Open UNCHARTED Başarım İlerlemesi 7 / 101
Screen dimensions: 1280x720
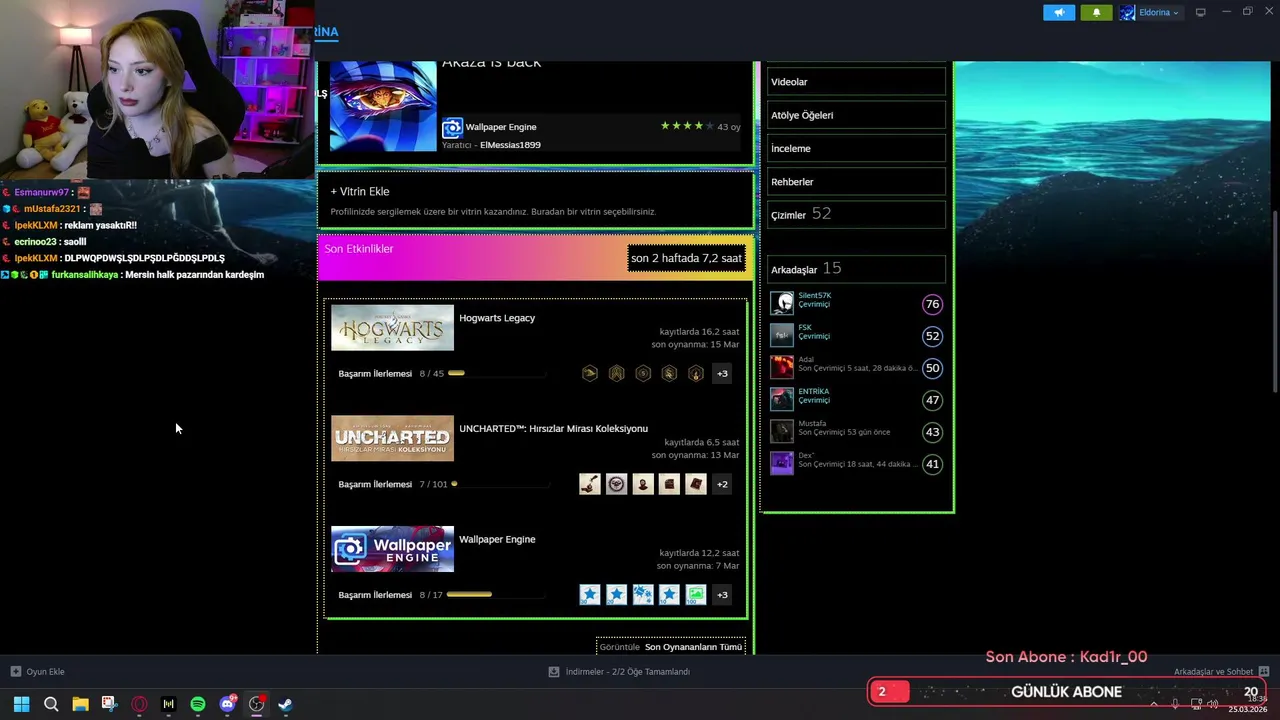tap(393, 485)
